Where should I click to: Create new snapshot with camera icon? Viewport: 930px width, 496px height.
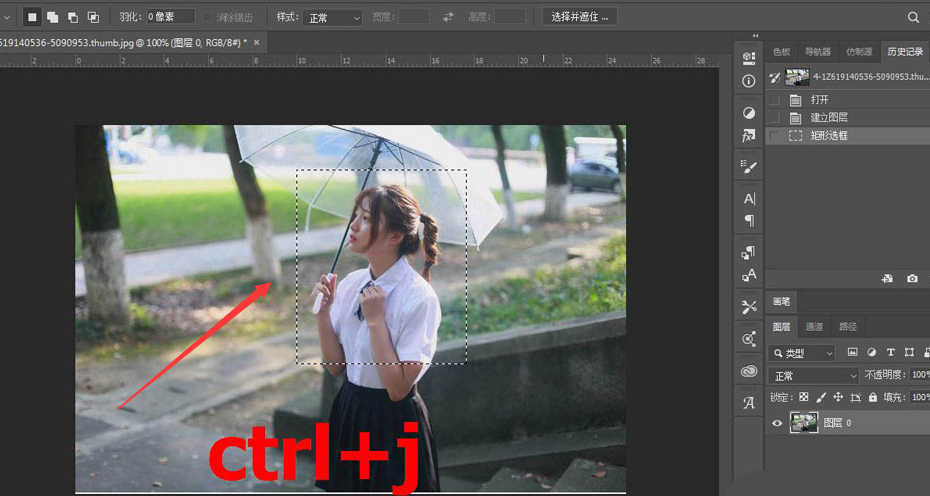911,279
